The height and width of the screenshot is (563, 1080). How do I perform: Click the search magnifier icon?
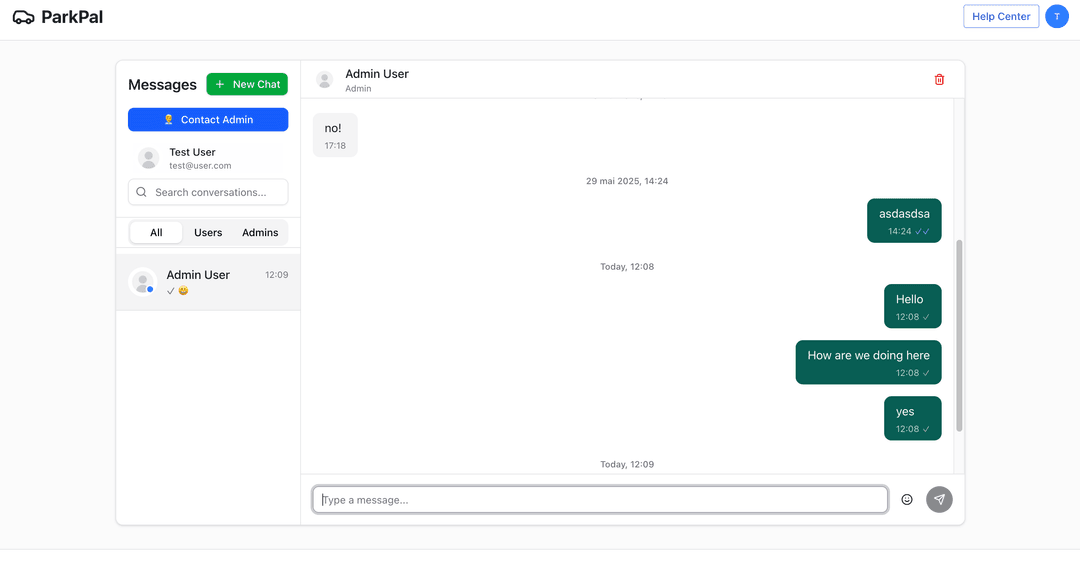[142, 192]
